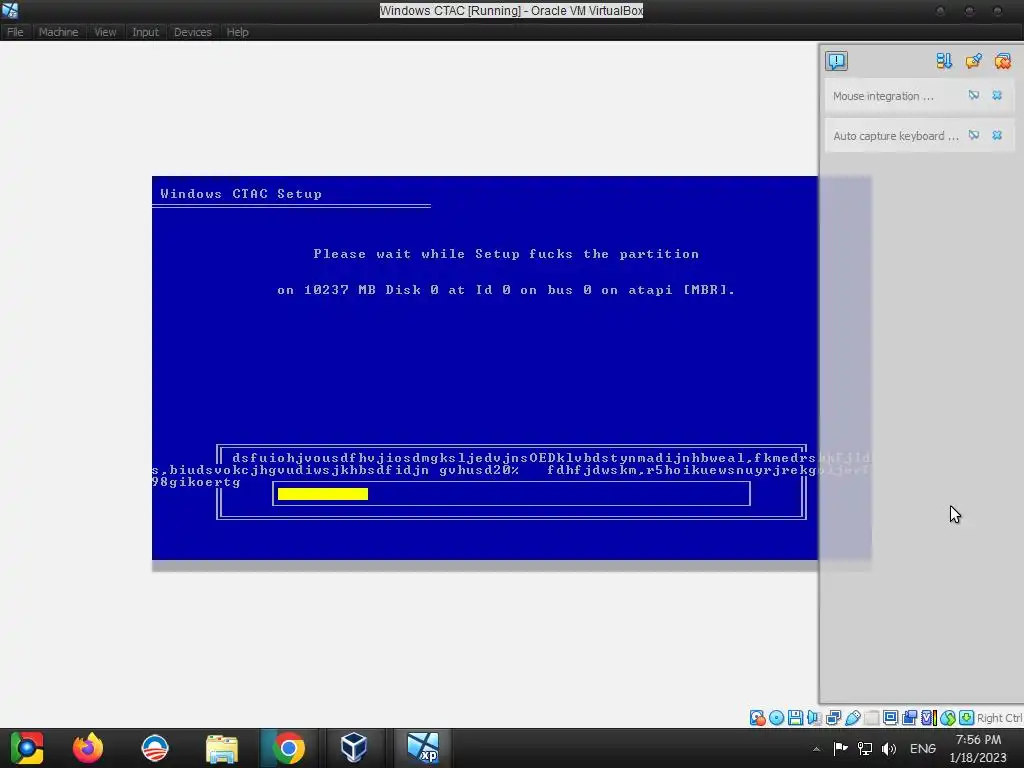
Task: Expand the Auto capture keyboard message
Action: click(895, 136)
